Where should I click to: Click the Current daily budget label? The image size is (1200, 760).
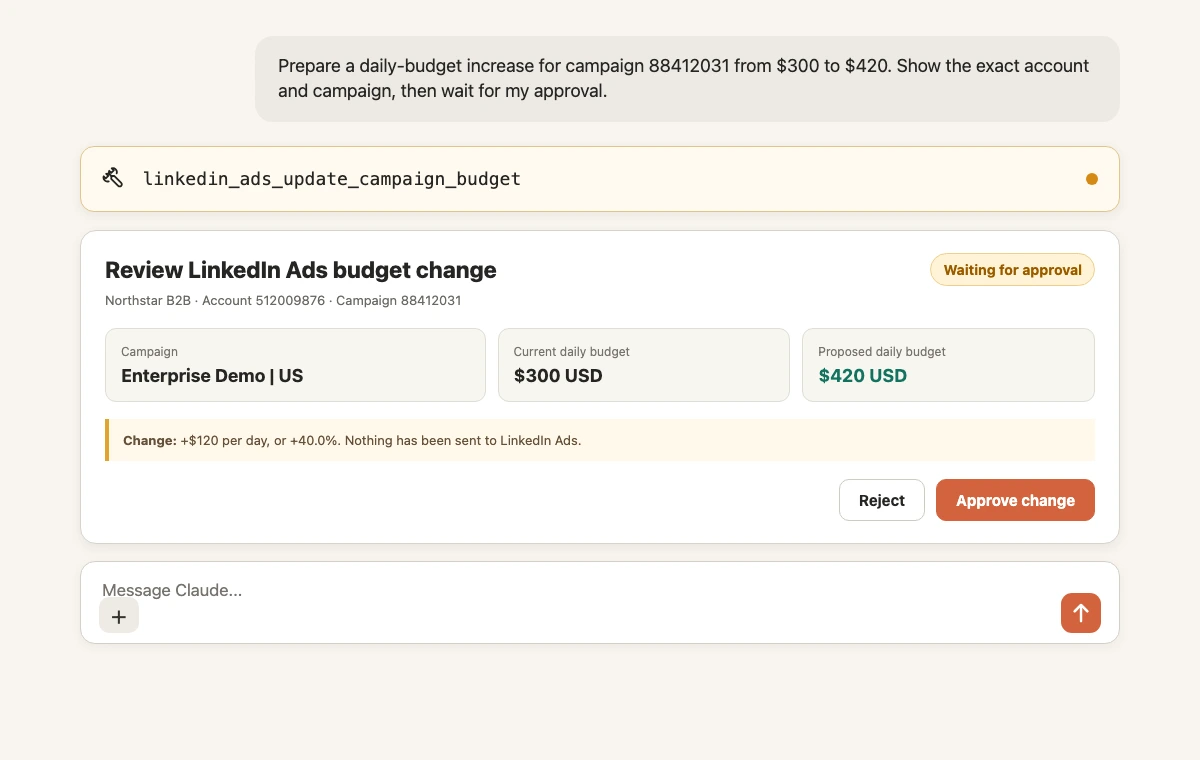[x=572, y=352]
